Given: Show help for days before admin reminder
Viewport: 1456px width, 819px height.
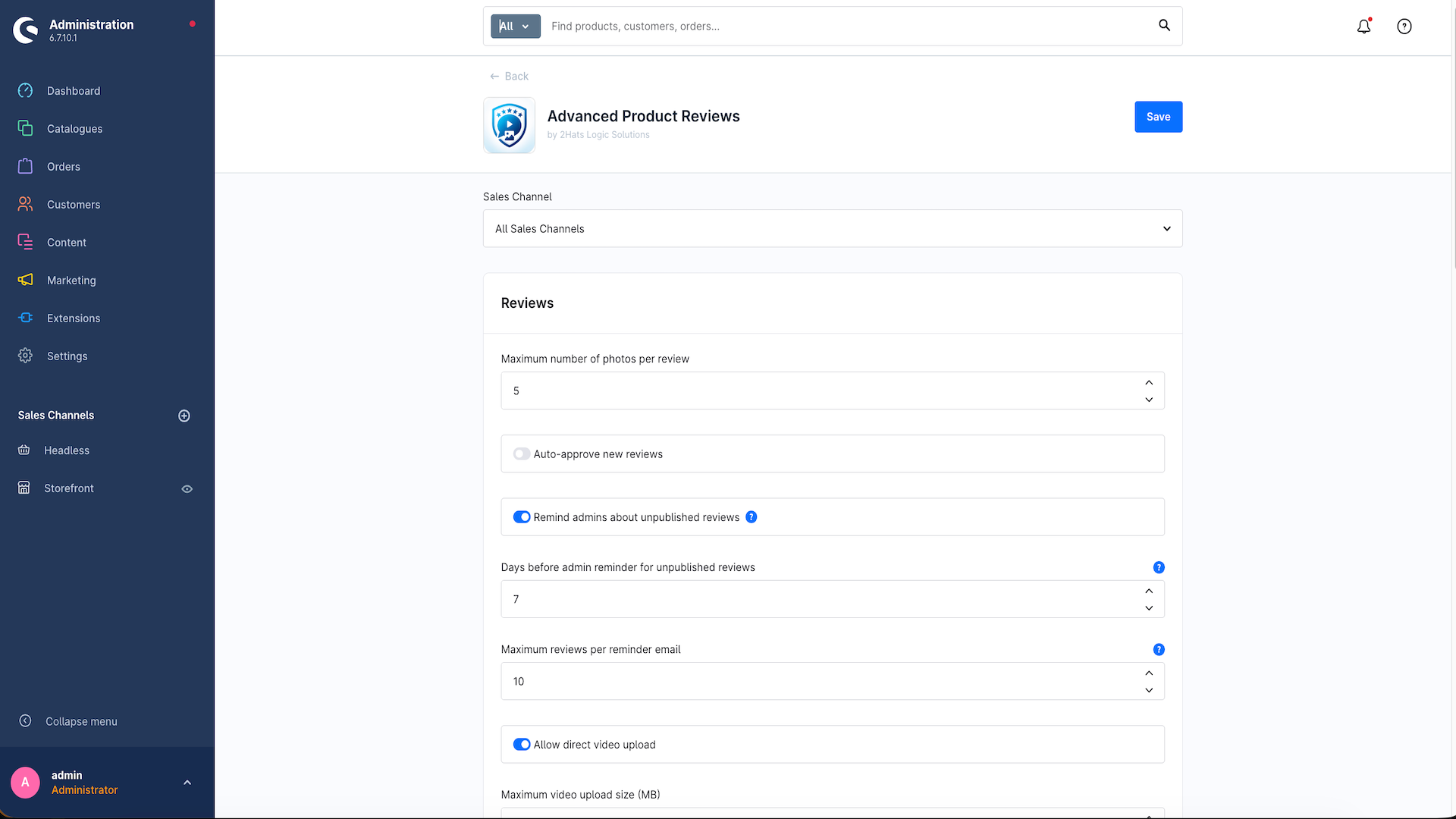Looking at the screenshot, I should coord(1158,567).
